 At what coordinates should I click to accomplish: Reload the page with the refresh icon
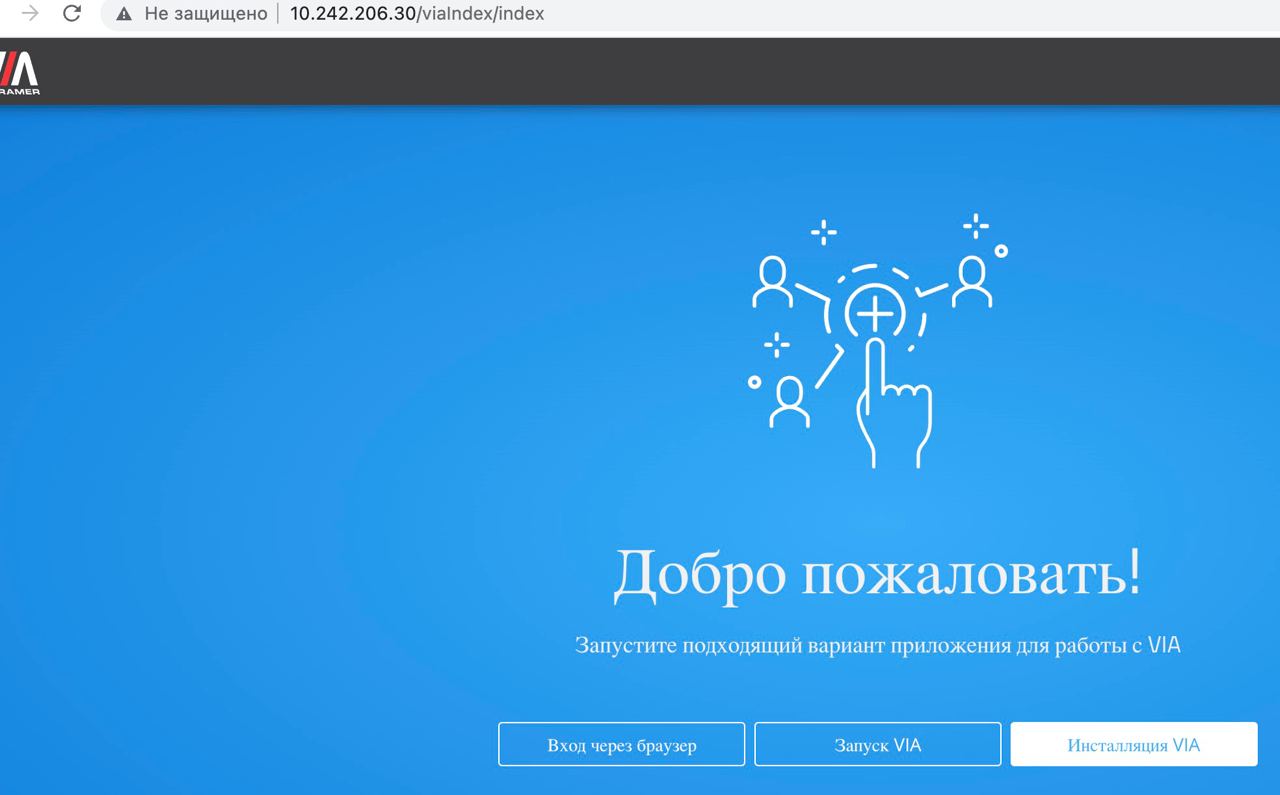coord(71,14)
